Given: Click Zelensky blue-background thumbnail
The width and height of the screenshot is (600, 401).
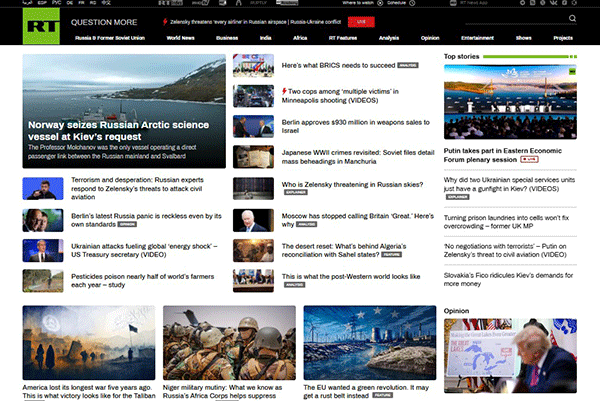Looking at the screenshot, I should click(43, 188).
